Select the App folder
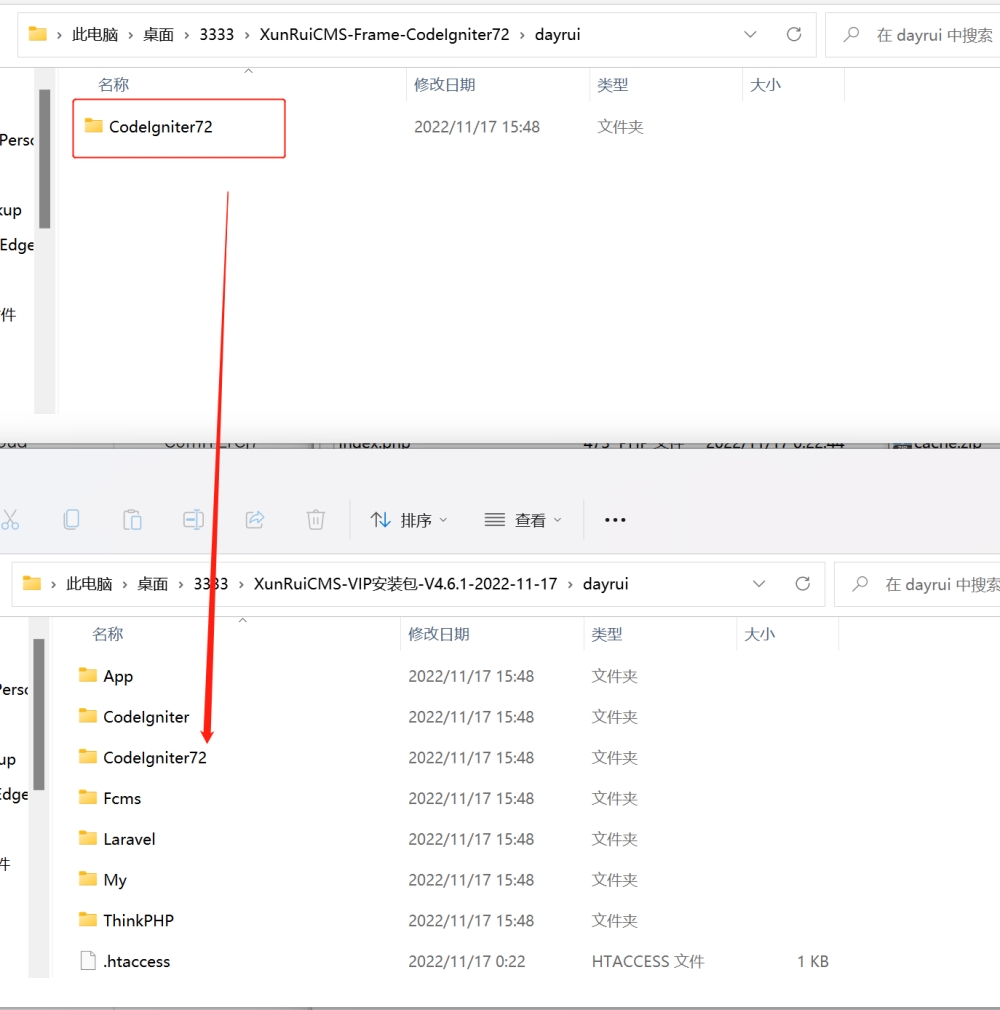 [x=118, y=676]
